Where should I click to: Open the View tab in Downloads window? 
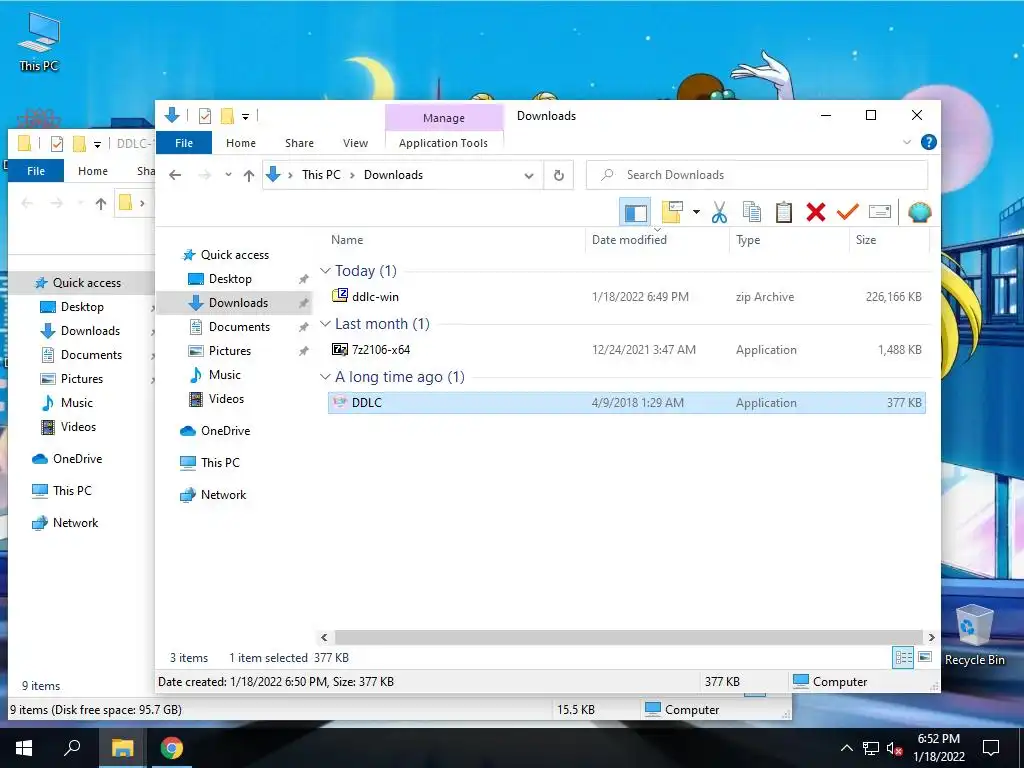pyautogui.click(x=355, y=142)
